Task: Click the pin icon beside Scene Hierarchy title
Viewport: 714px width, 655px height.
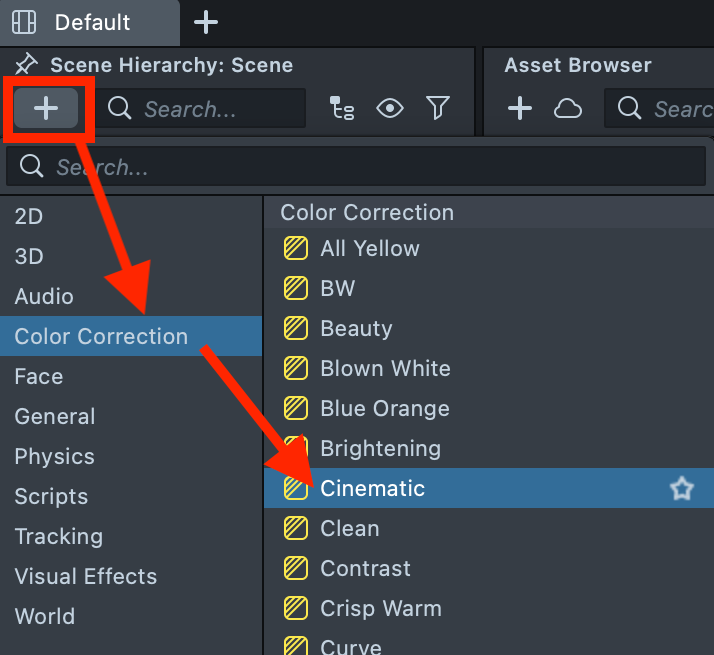Action: pyautogui.click(x=27, y=66)
